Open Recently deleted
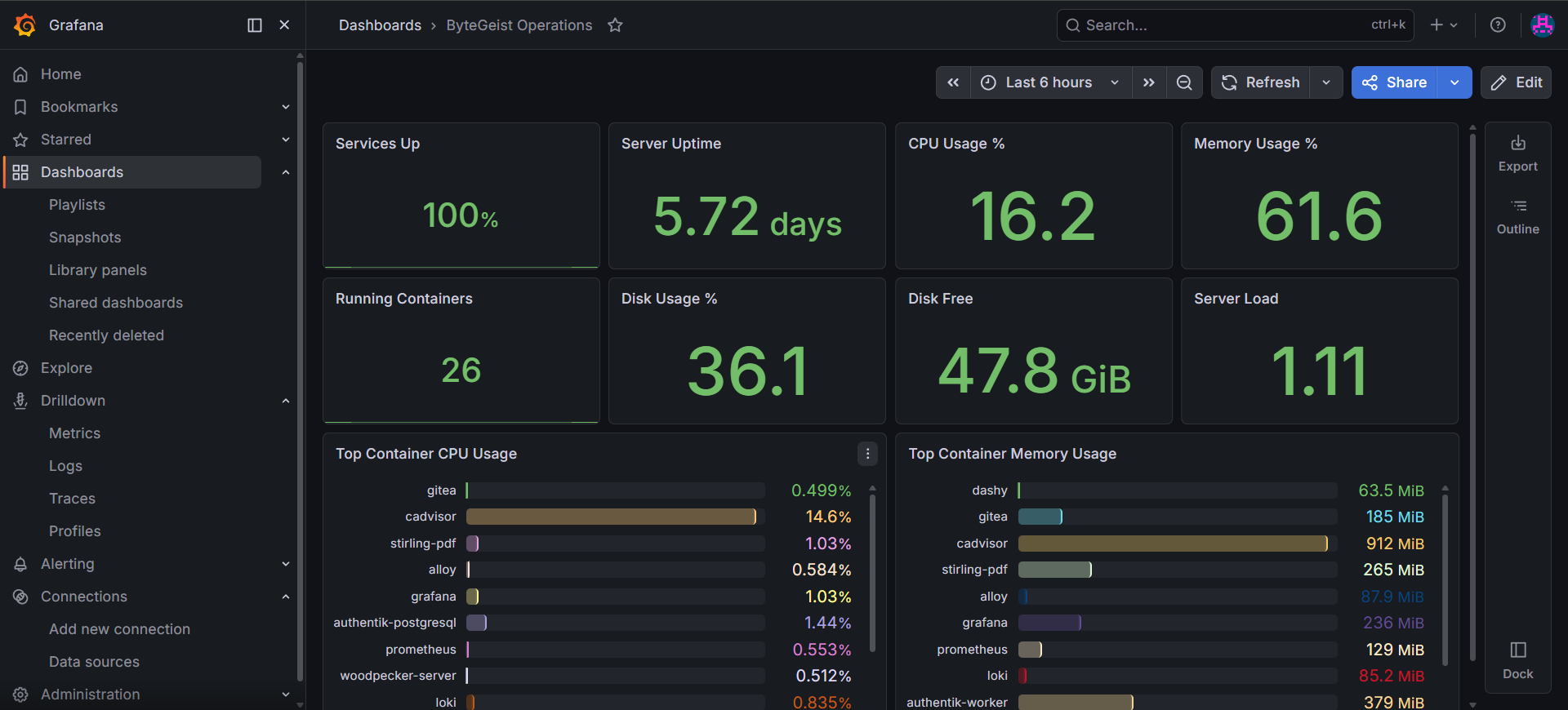This screenshot has width=1568, height=710. pyautogui.click(x=106, y=335)
